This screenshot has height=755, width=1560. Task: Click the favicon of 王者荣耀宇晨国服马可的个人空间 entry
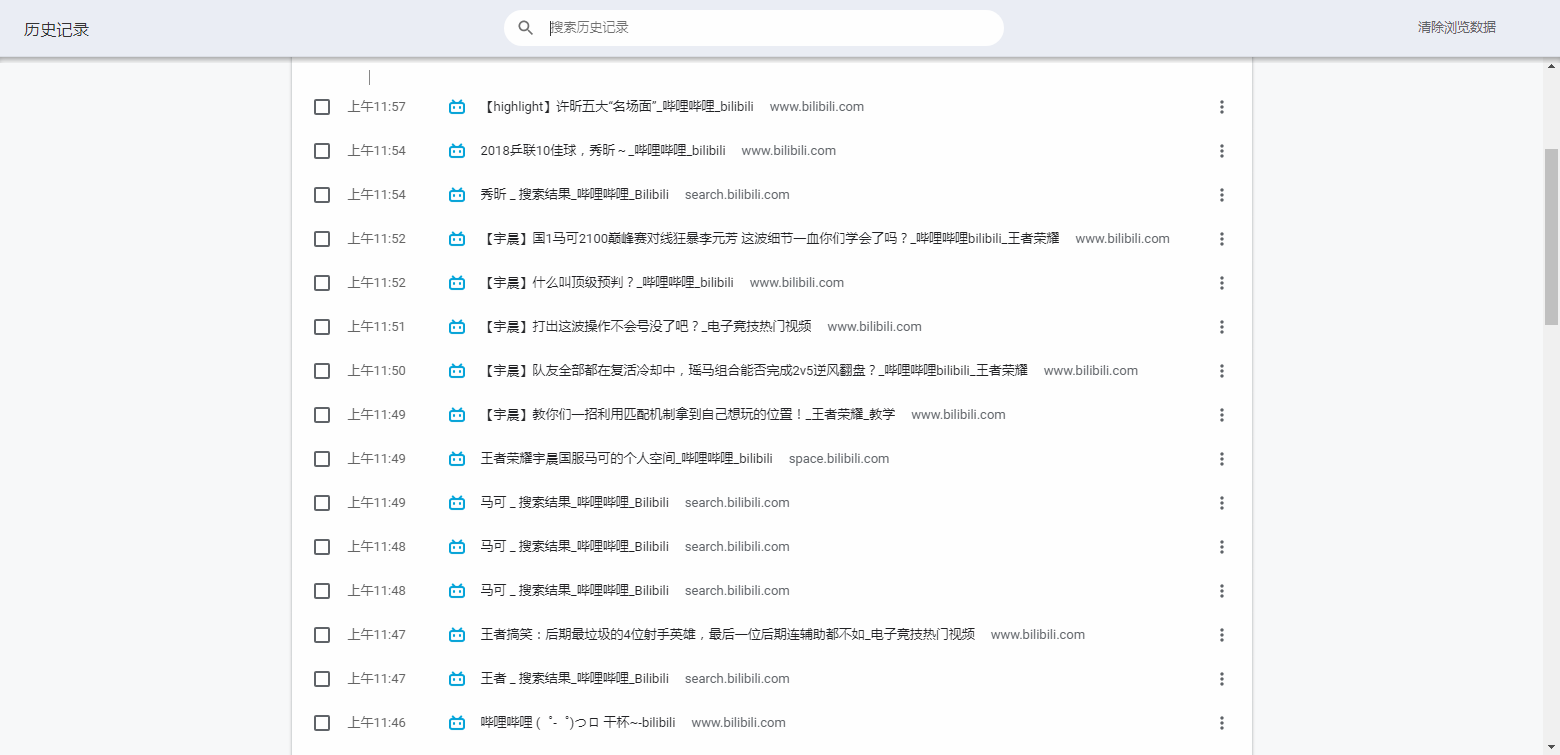pos(457,459)
